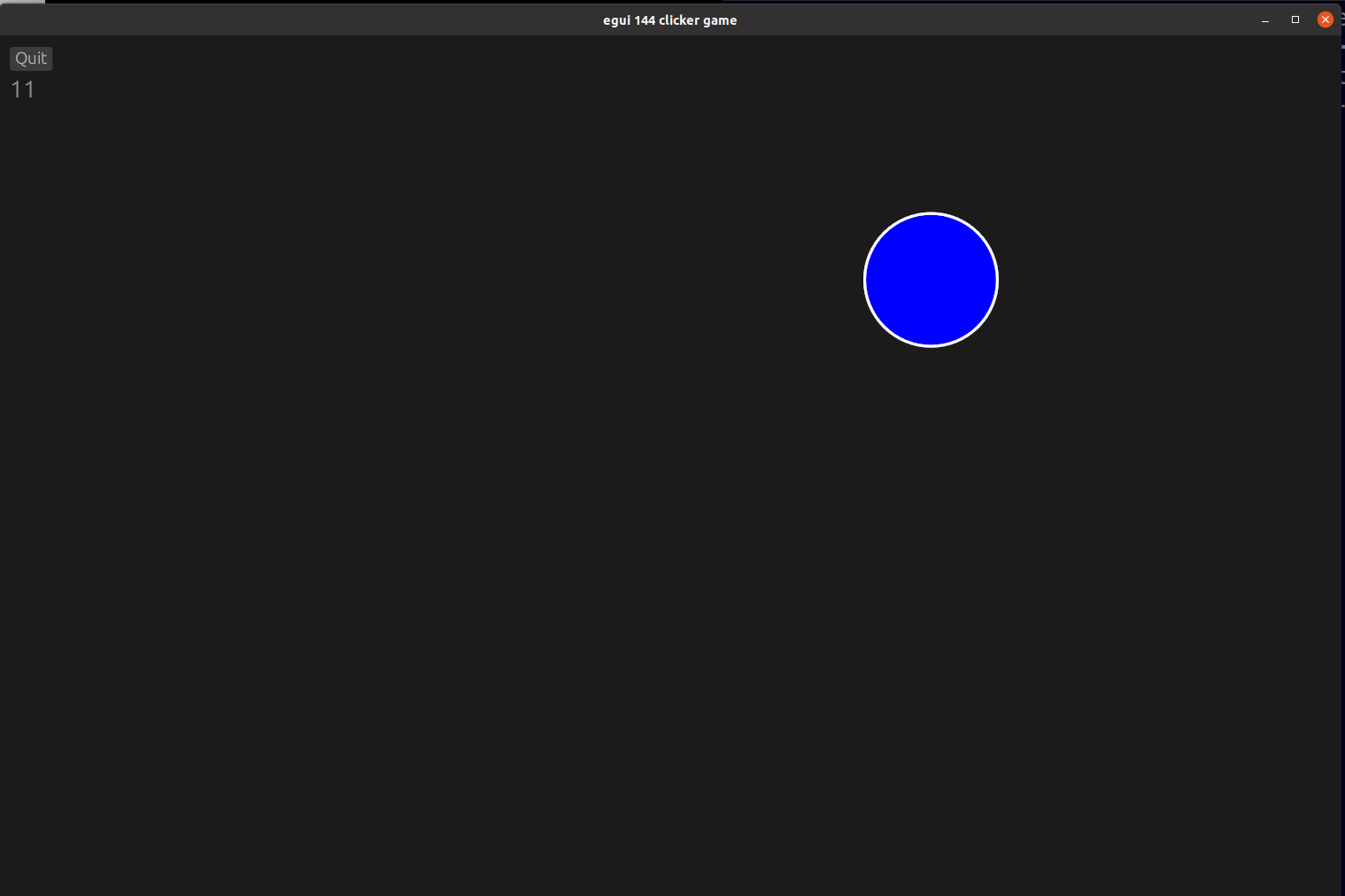Click the score counter showing 11
Viewport: 1345px width, 896px height.
pyautogui.click(x=22, y=89)
